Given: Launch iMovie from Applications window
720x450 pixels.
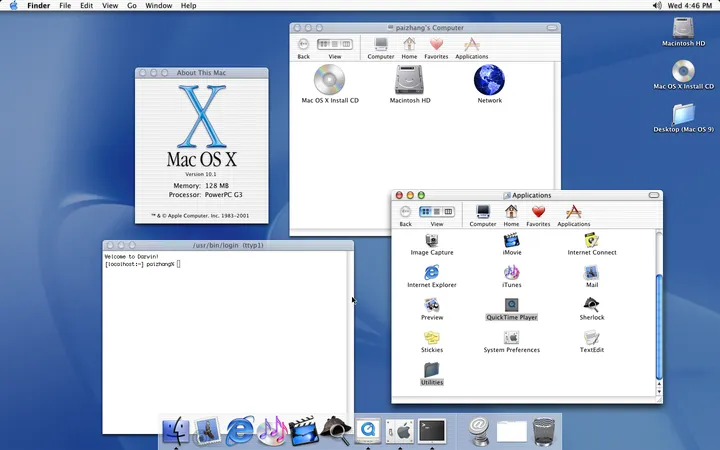Looking at the screenshot, I should 512,241.
